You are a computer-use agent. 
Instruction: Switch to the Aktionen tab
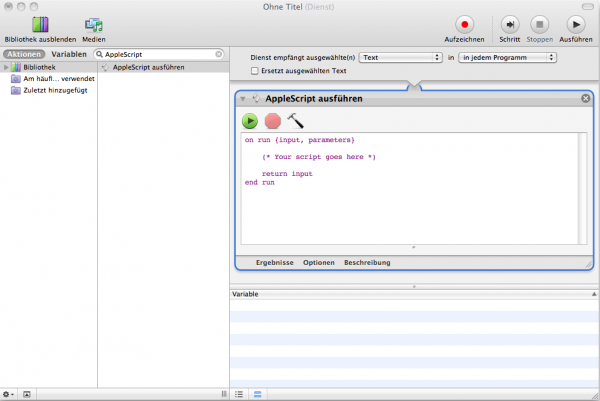[24, 54]
